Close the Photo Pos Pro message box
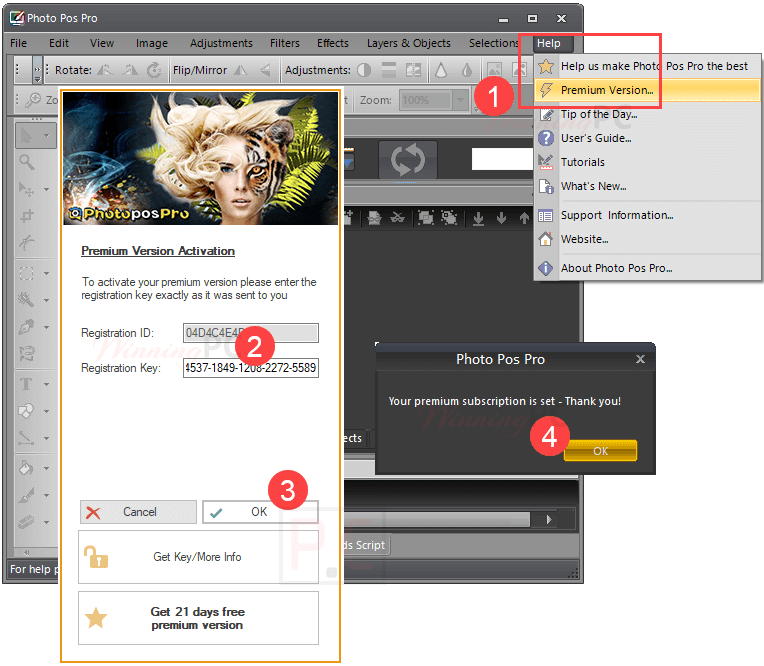The height and width of the screenshot is (666, 764). click(640, 359)
